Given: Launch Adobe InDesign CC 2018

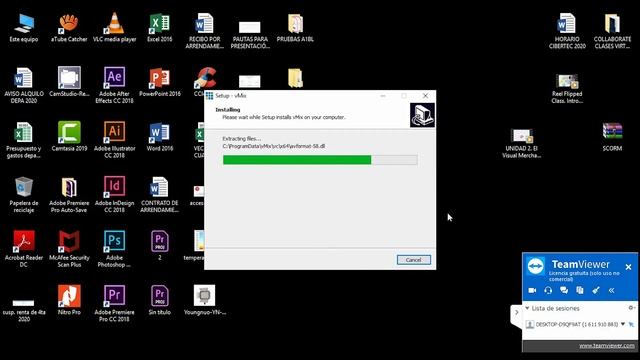Looking at the screenshot, I should 114,195.
